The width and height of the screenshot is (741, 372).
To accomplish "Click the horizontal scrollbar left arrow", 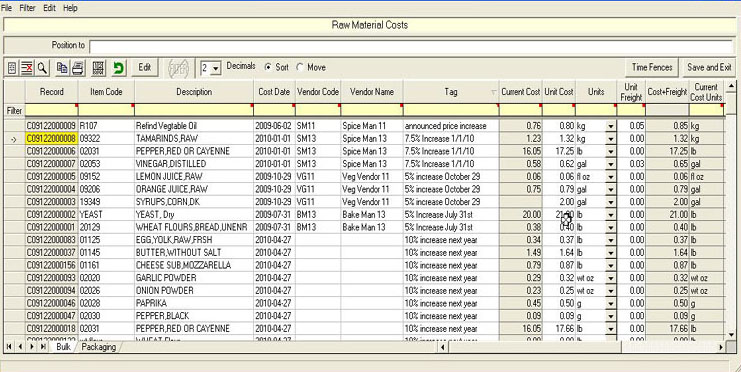I will point(443,347).
